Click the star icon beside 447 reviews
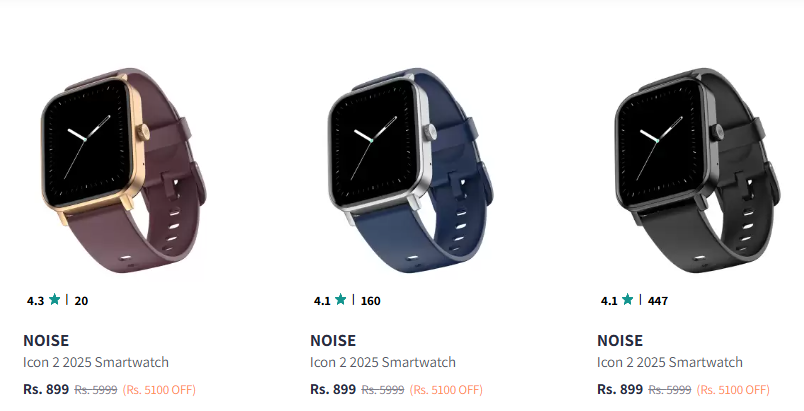 pyautogui.click(x=627, y=300)
